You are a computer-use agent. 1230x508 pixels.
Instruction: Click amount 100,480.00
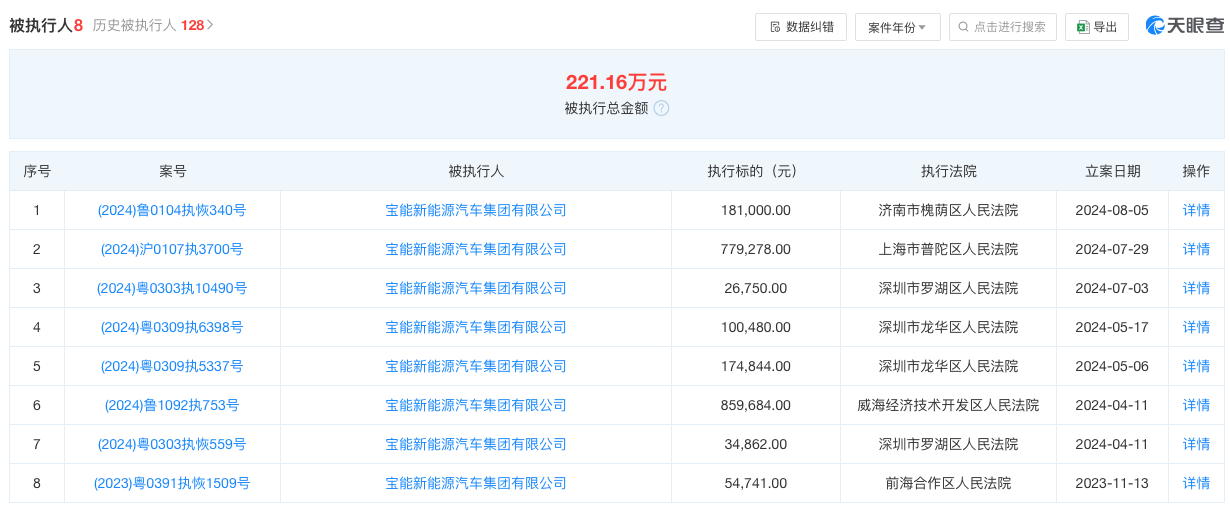[755, 327]
